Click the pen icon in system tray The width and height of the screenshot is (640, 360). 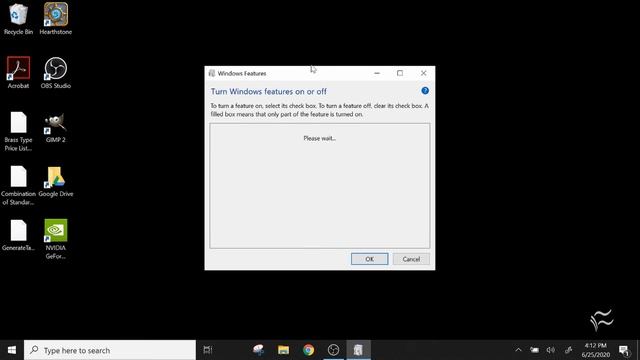(568, 350)
